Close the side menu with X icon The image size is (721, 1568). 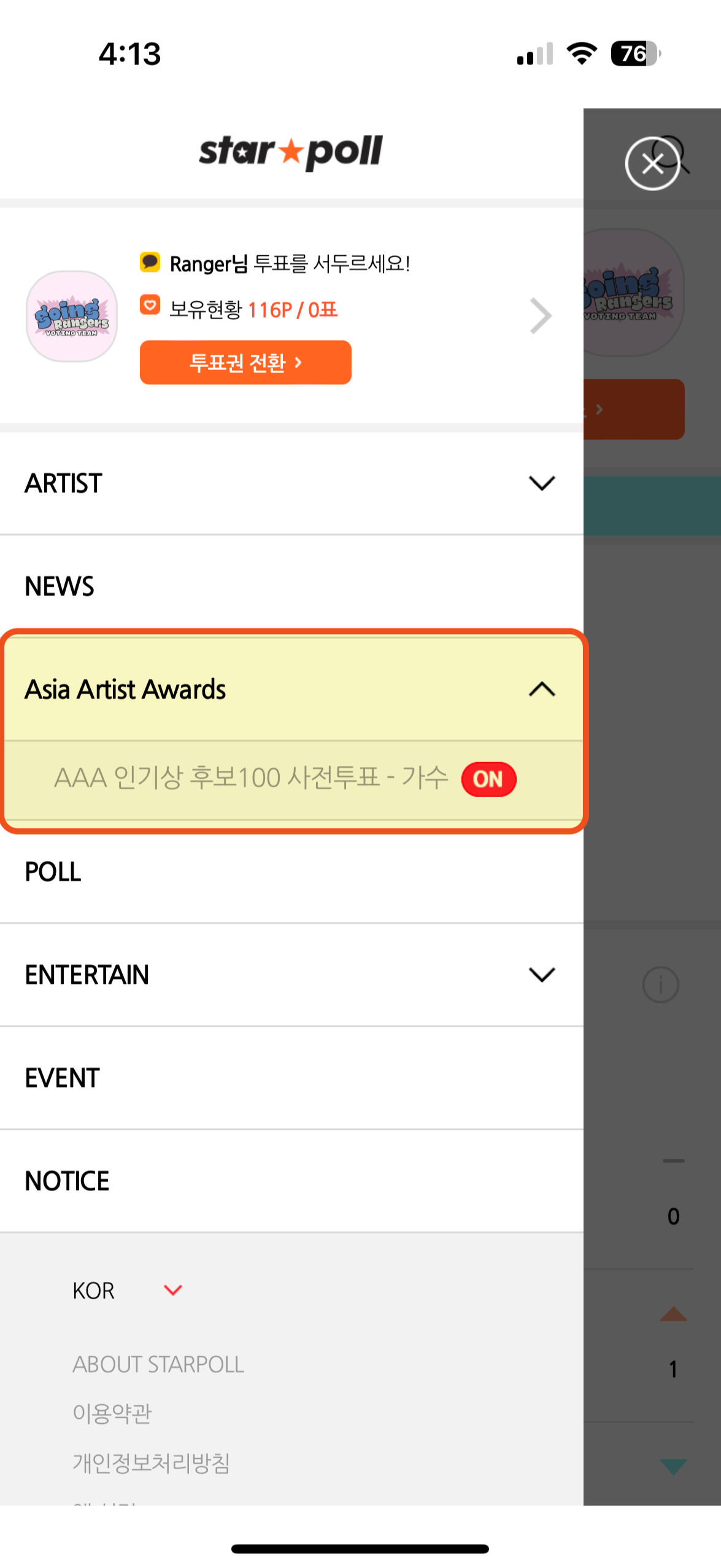click(x=652, y=163)
